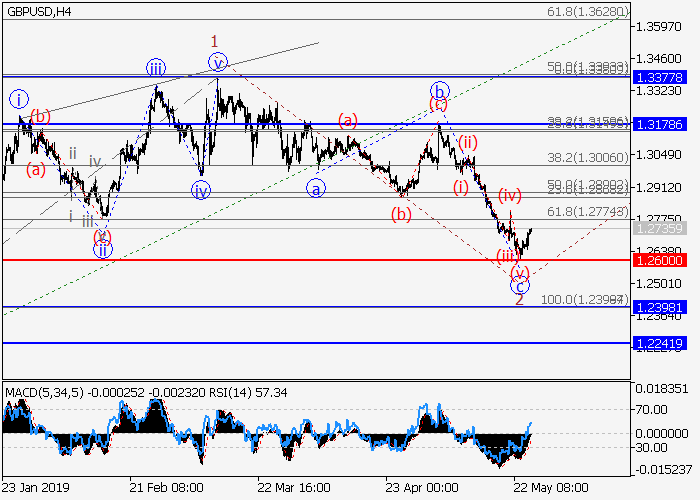Viewport: 700px width, 500px height.
Task: Select the circled blue wave ii marker
Action: (102, 250)
